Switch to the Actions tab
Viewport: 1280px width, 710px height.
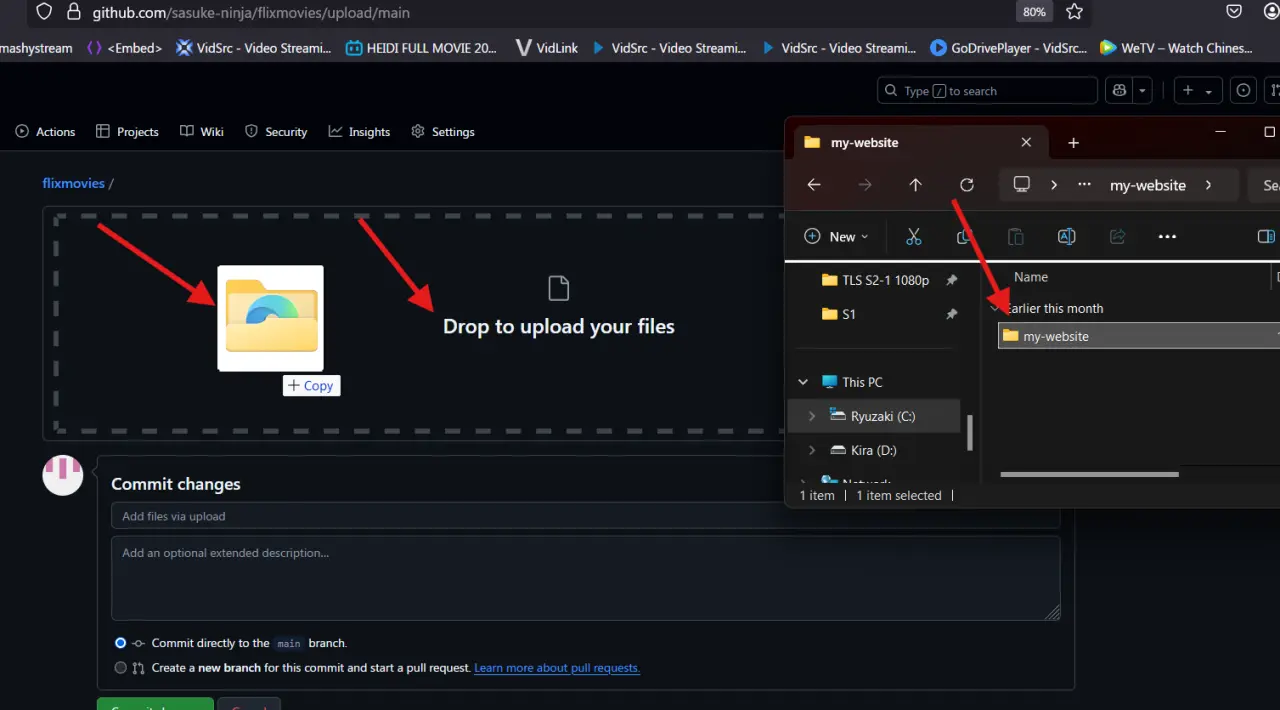click(45, 132)
